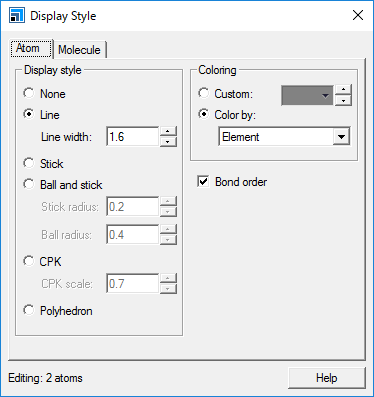
Task: Close the Display Style dialog
Action: [x=358, y=15]
